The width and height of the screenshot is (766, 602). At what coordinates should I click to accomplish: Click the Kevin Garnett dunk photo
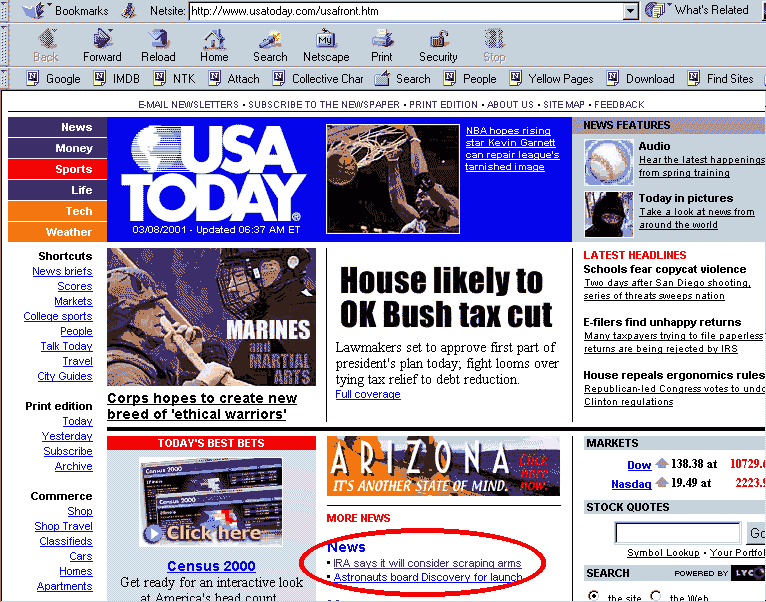coord(393,179)
